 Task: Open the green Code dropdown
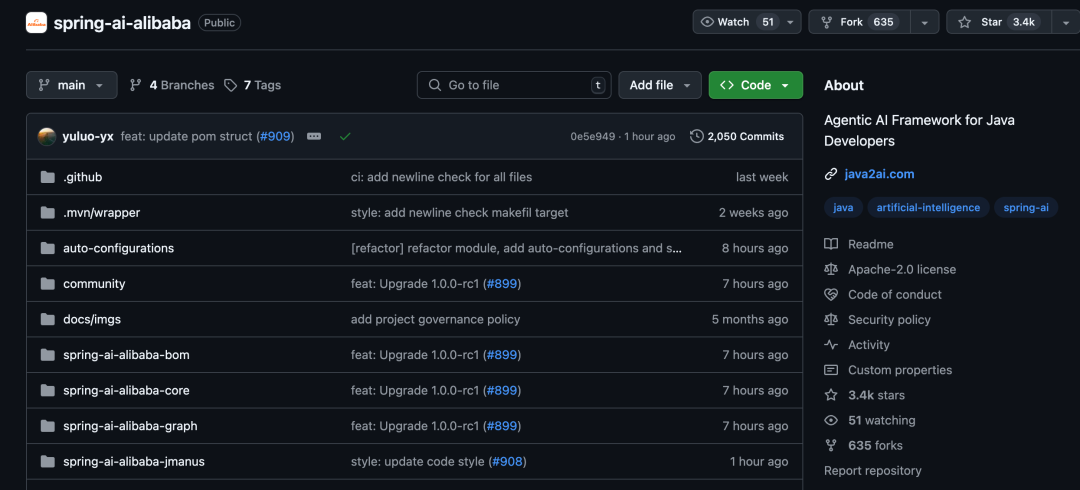(756, 85)
